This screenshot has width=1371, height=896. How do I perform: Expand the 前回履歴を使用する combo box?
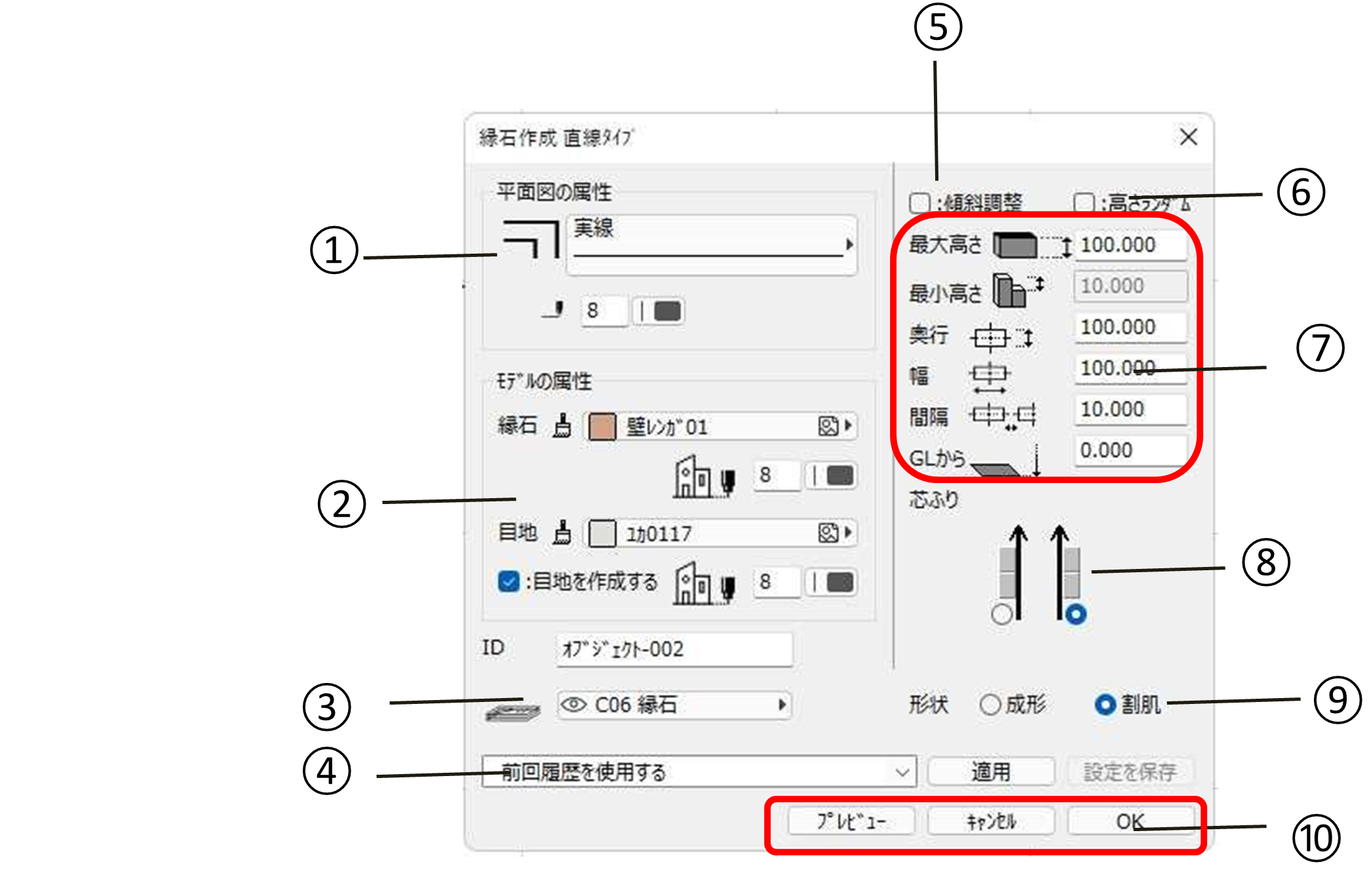[x=902, y=772]
